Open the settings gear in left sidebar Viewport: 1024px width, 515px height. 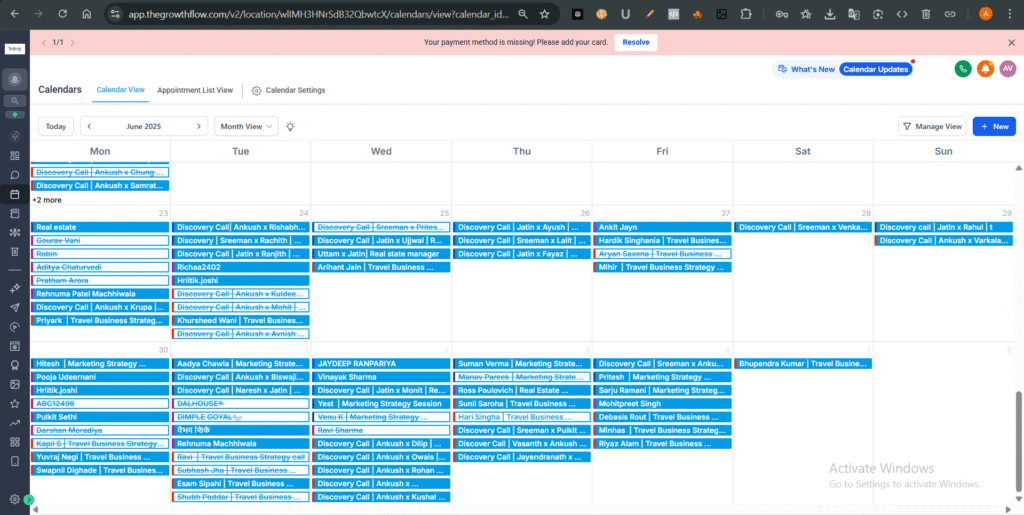[x=14, y=499]
